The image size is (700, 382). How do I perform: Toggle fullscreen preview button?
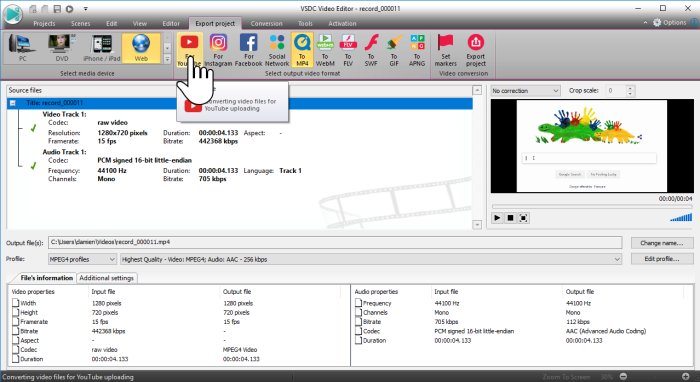(524, 218)
